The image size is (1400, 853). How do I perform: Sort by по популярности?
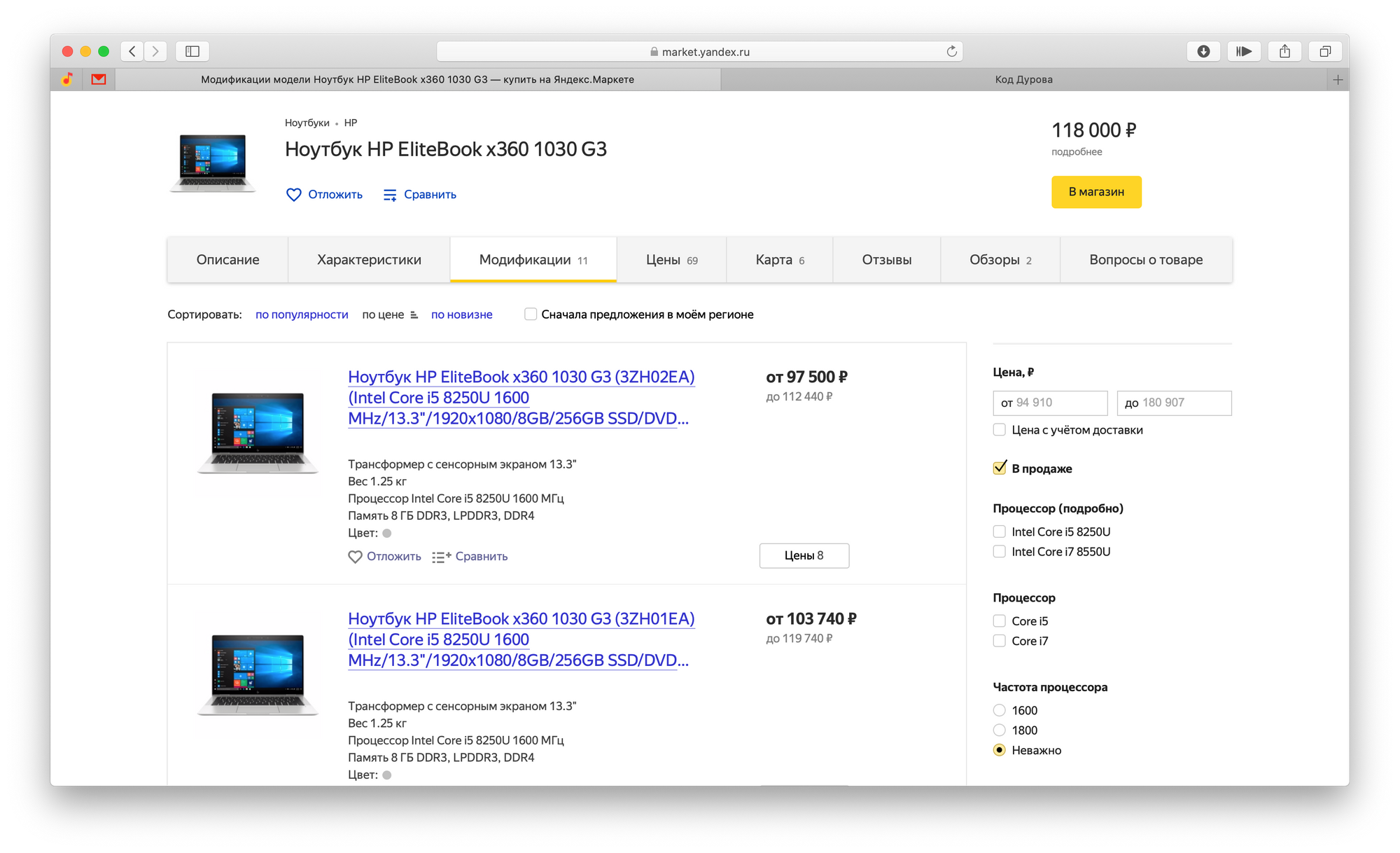[302, 314]
